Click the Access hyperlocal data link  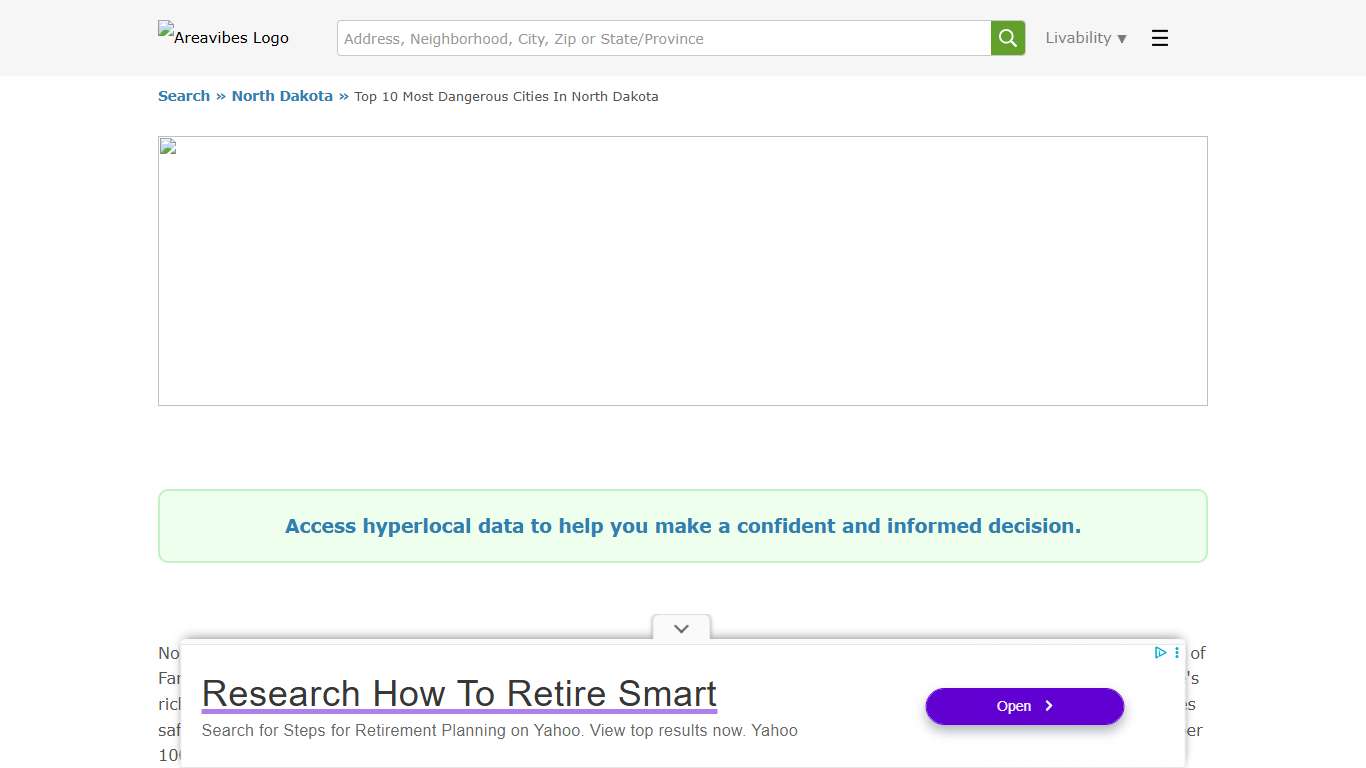coord(683,526)
